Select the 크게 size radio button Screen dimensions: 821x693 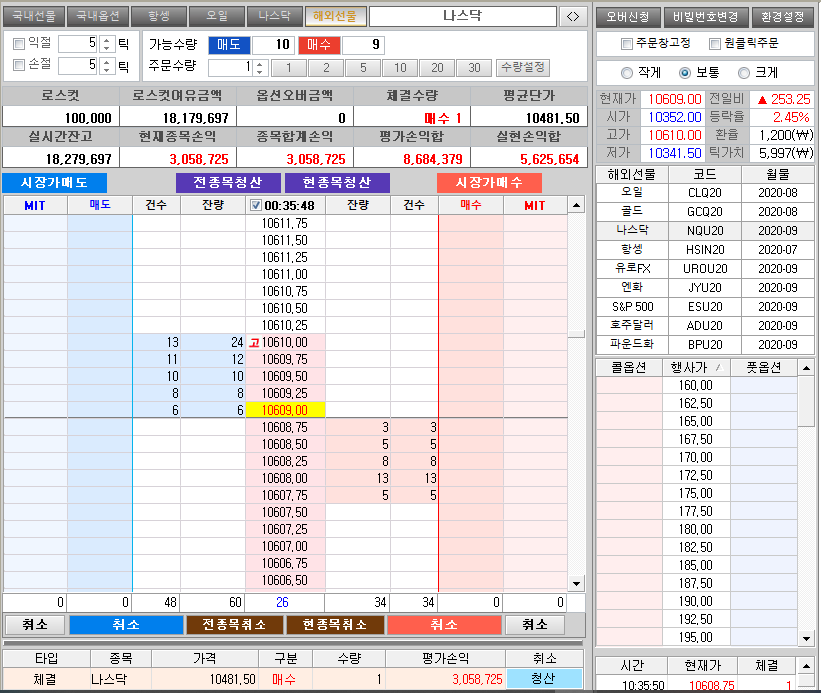[x=744, y=73]
